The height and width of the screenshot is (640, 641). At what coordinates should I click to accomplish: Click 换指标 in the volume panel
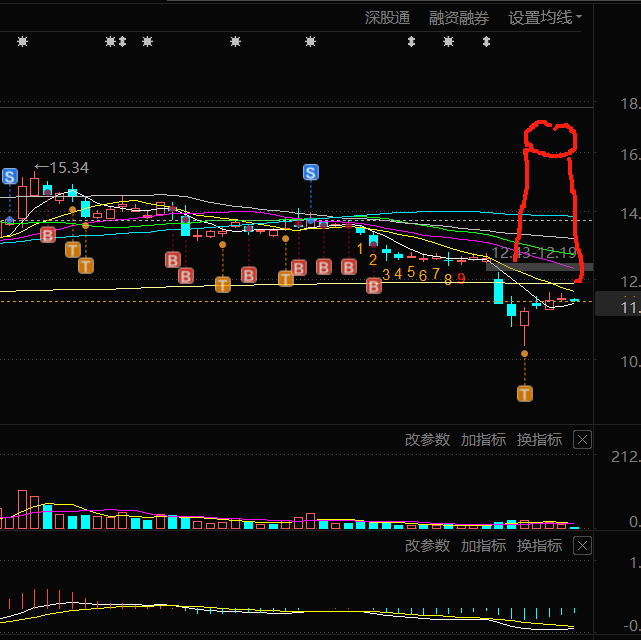coord(539,440)
